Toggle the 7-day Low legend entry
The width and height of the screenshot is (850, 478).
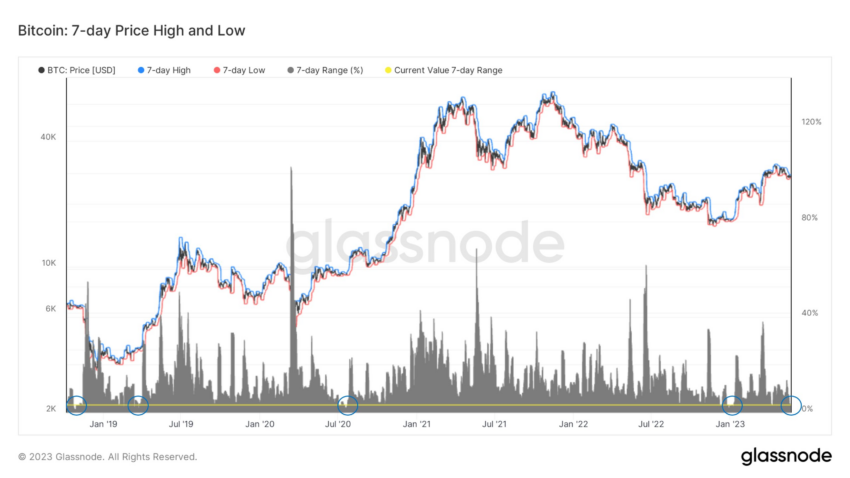click(x=239, y=70)
